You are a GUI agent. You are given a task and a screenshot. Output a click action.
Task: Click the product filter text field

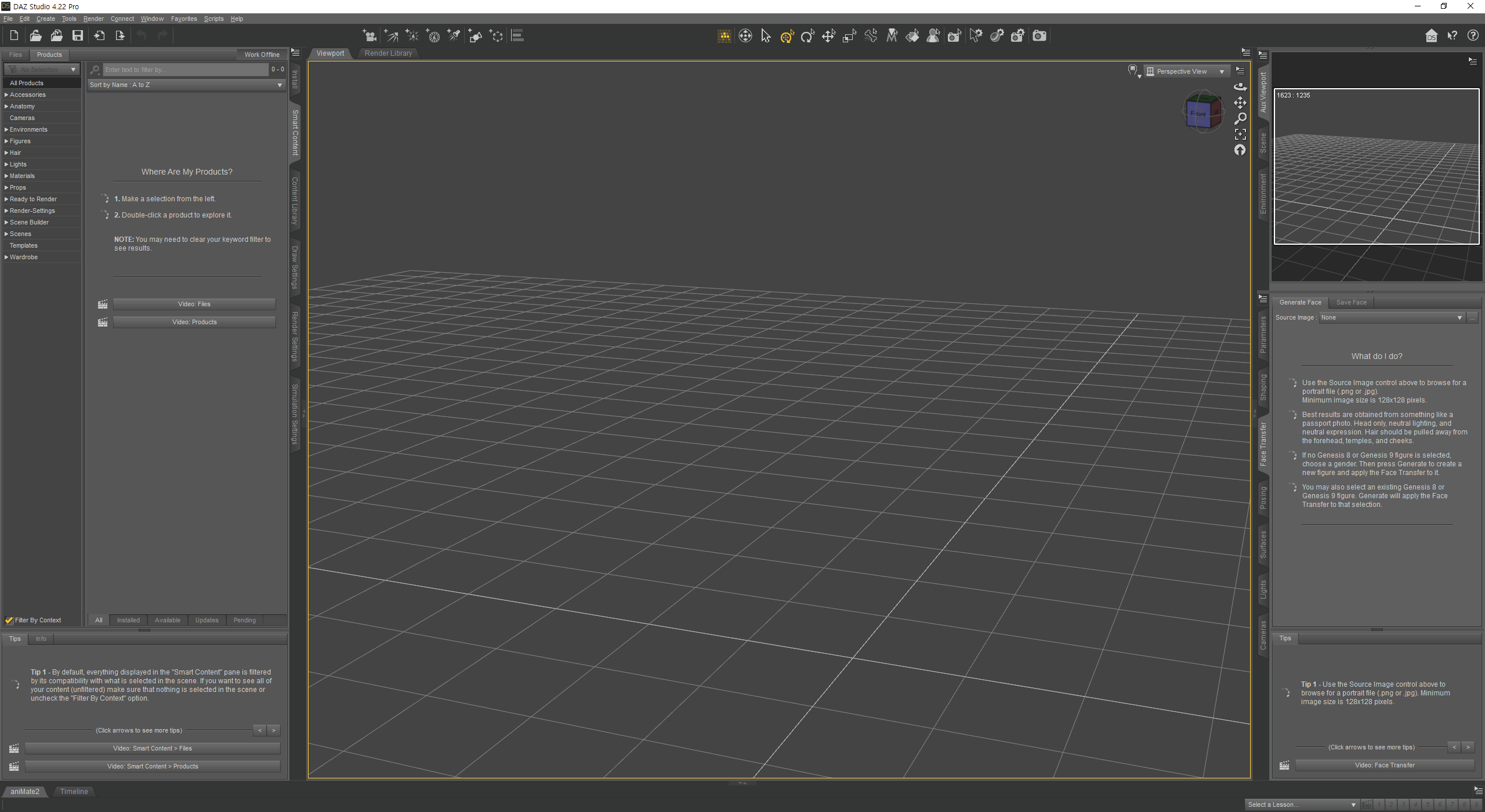click(186, 70)
